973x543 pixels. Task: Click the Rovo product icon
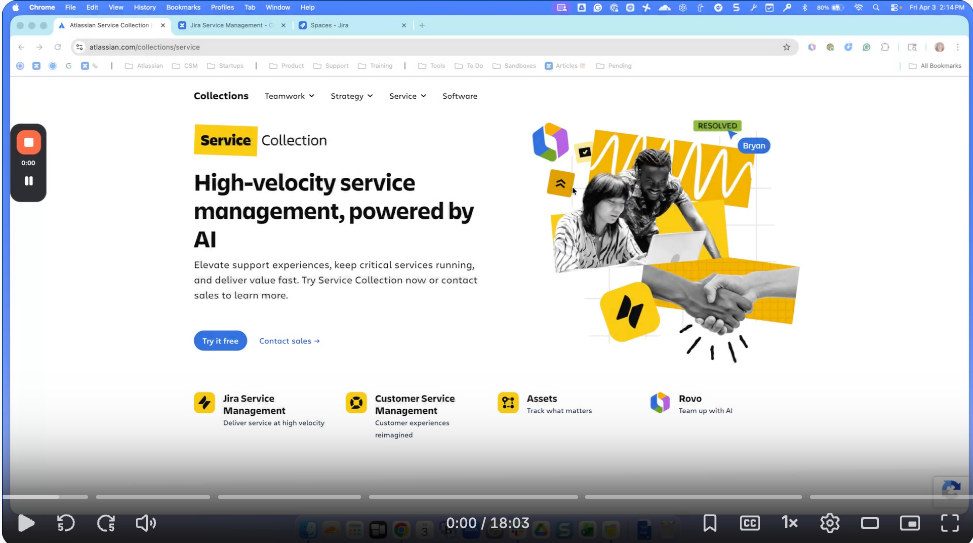coord(660,403)
